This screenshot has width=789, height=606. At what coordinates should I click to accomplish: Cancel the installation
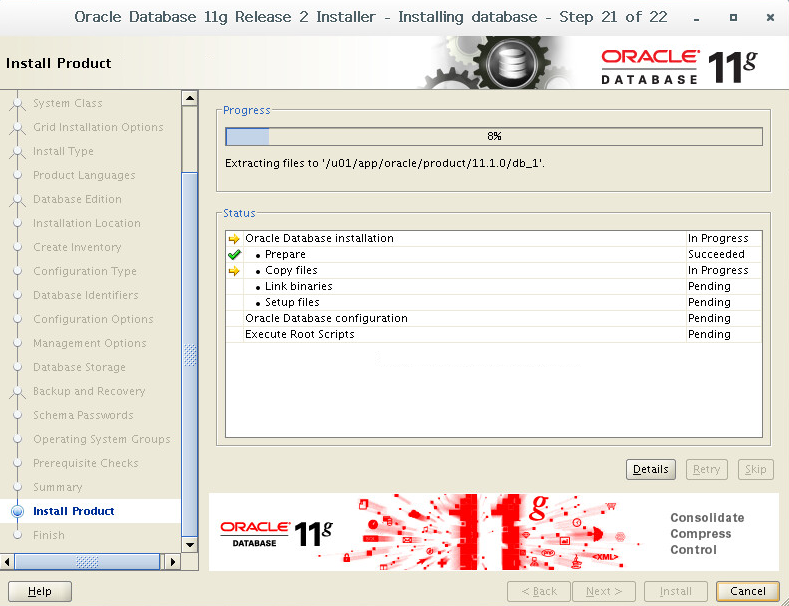pos(748,591)
